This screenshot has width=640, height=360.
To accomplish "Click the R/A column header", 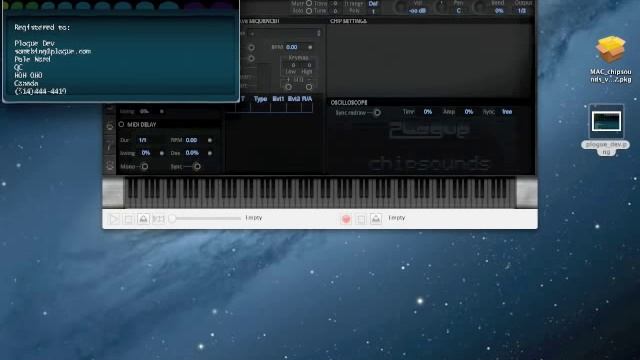I will tap(307, 99).
